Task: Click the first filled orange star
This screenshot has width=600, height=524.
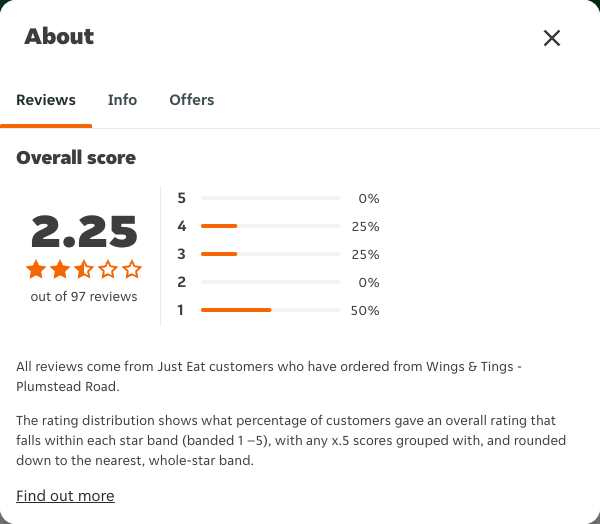Action: pos(36,269)
